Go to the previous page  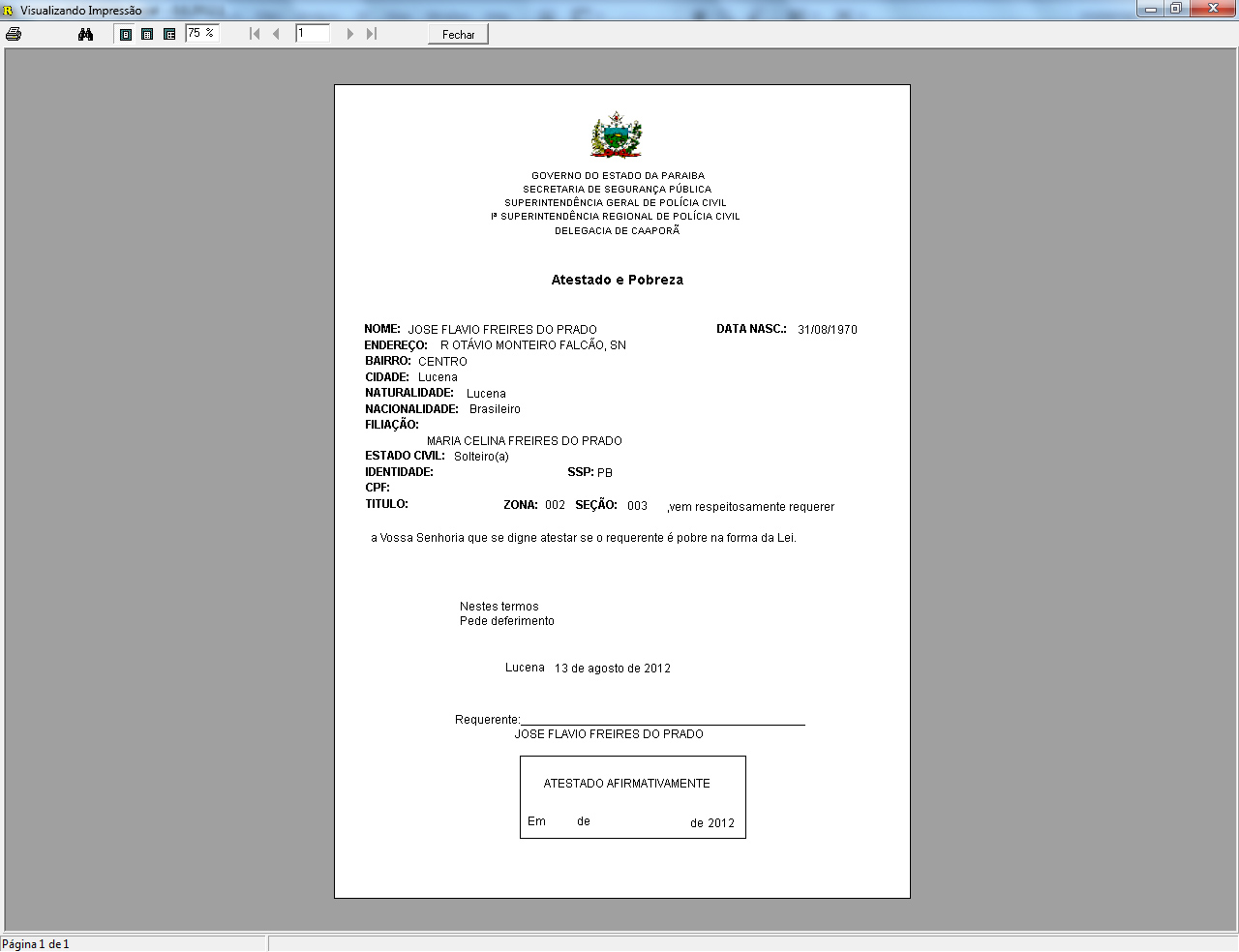276,34
